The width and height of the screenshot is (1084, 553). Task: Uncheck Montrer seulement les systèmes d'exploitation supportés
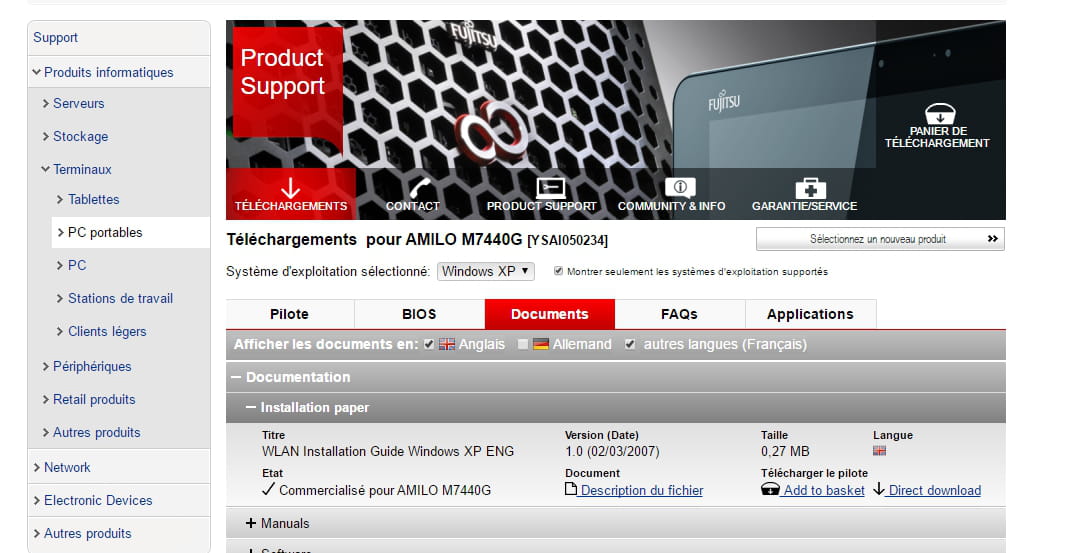[559, 271]
